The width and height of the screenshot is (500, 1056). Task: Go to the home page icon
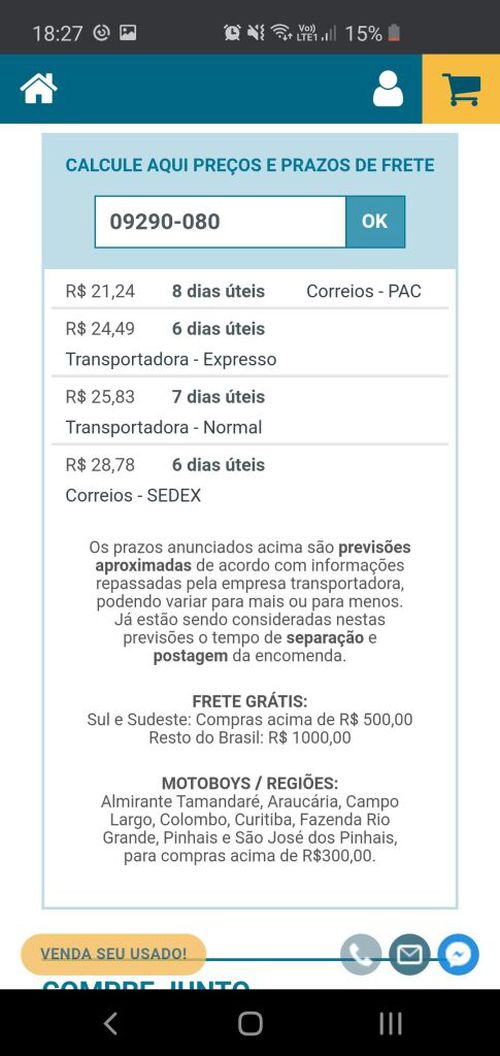38,88
